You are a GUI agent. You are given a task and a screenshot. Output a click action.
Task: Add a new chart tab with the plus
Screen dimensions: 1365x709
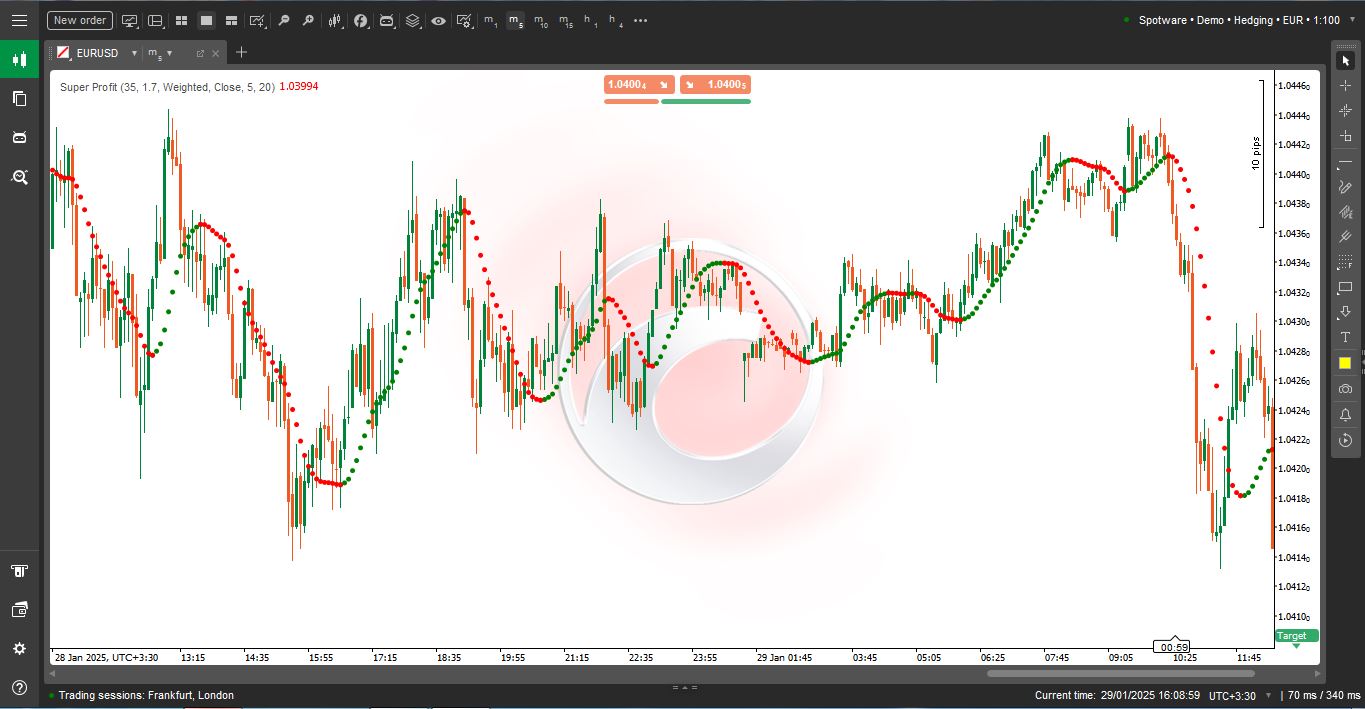[240, 52]
